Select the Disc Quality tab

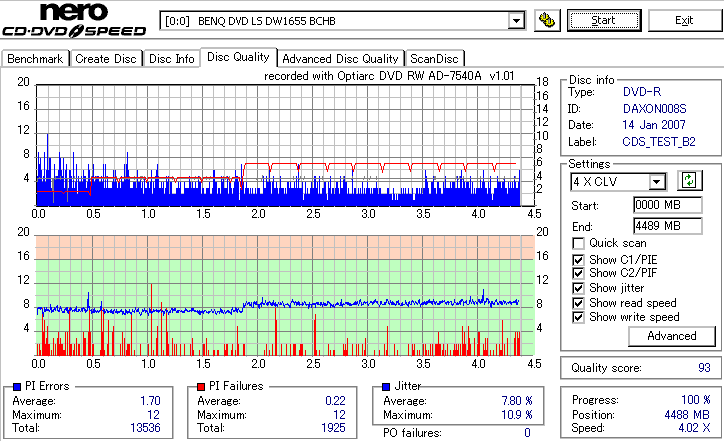point(238,57)
